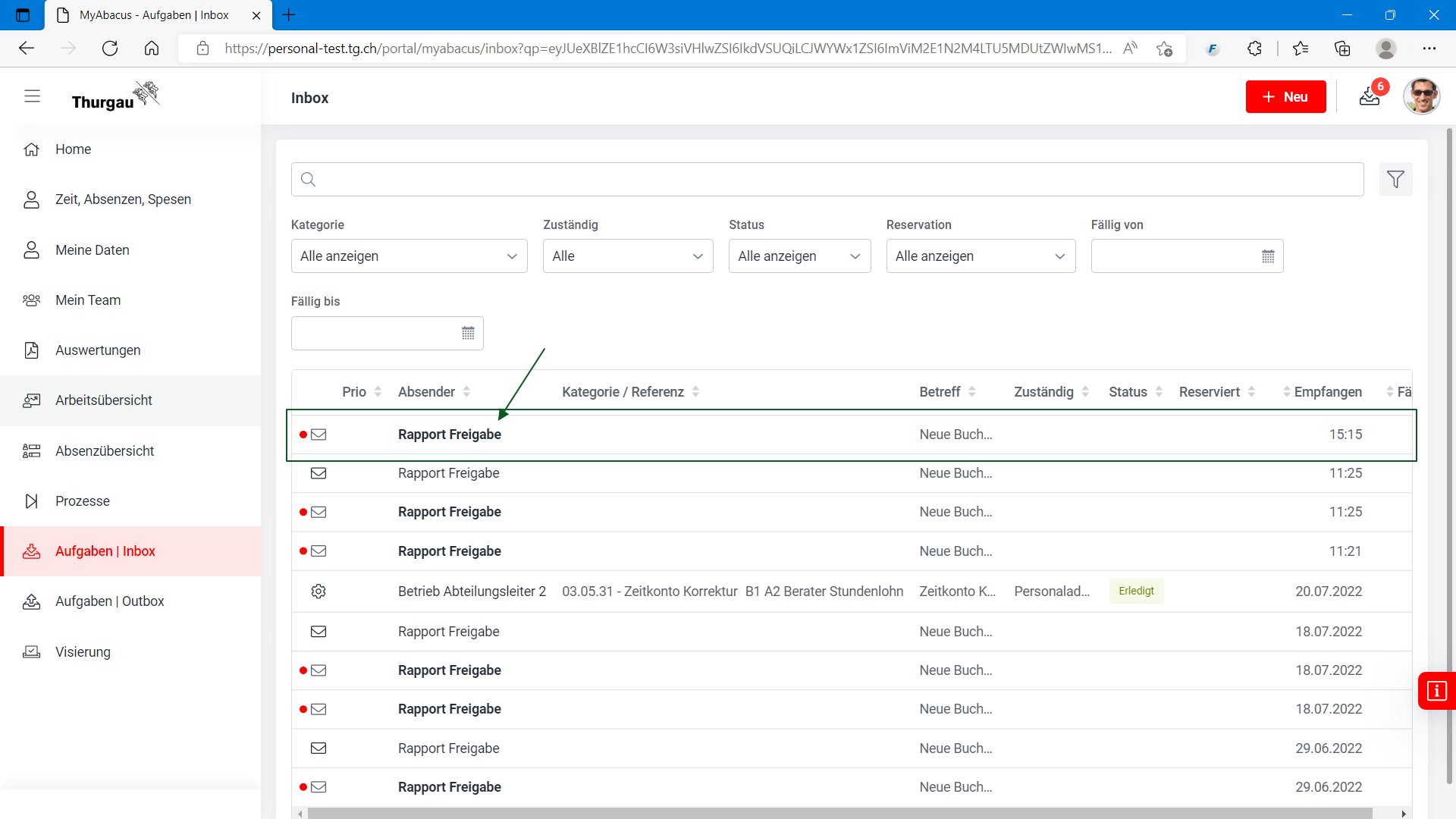The height and width of the screenshot is (819, 1456).
Task: Go to Zeit, Absenzen, Spesen
Action: [x=123, y=199]
